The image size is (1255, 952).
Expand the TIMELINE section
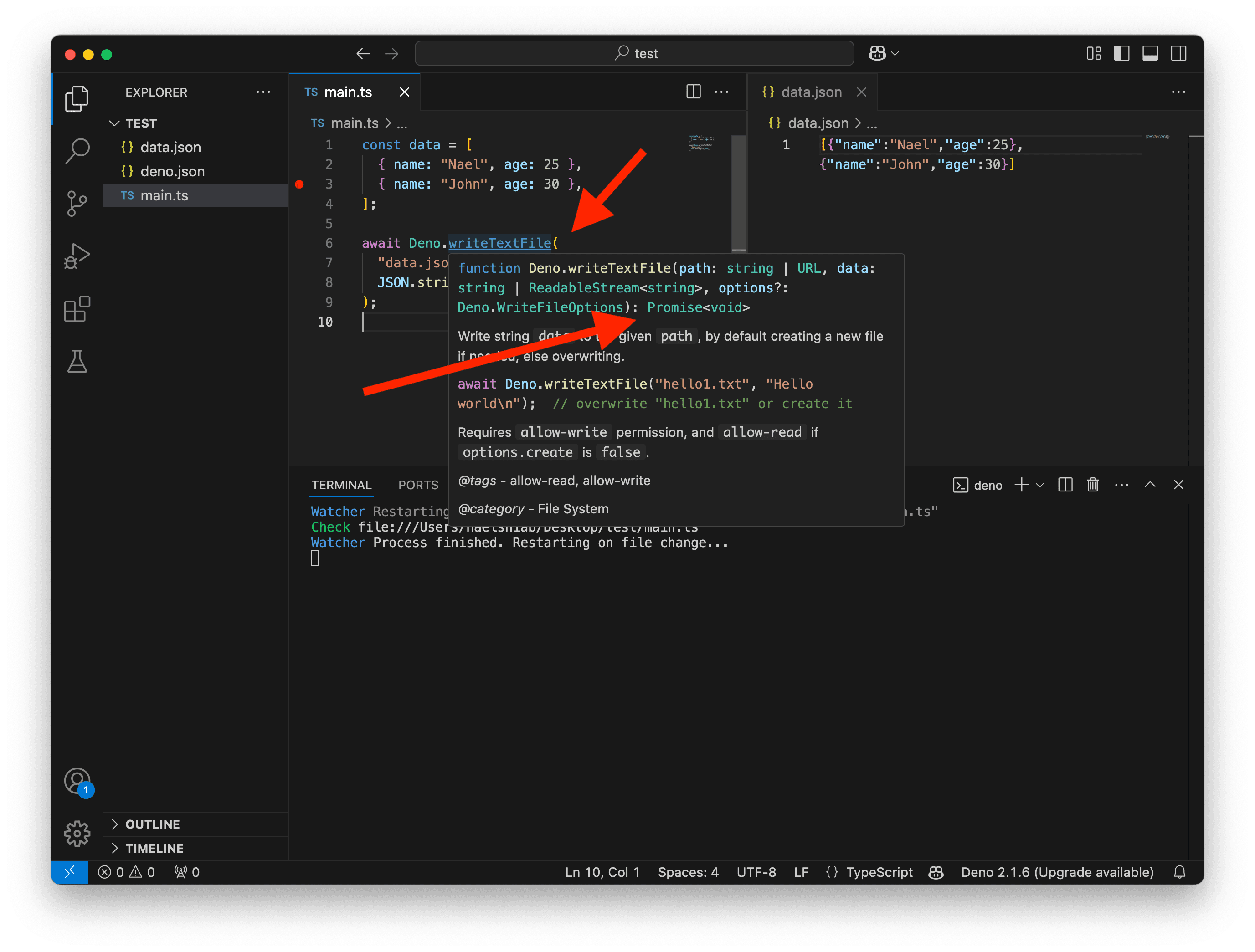pos(196,848)
